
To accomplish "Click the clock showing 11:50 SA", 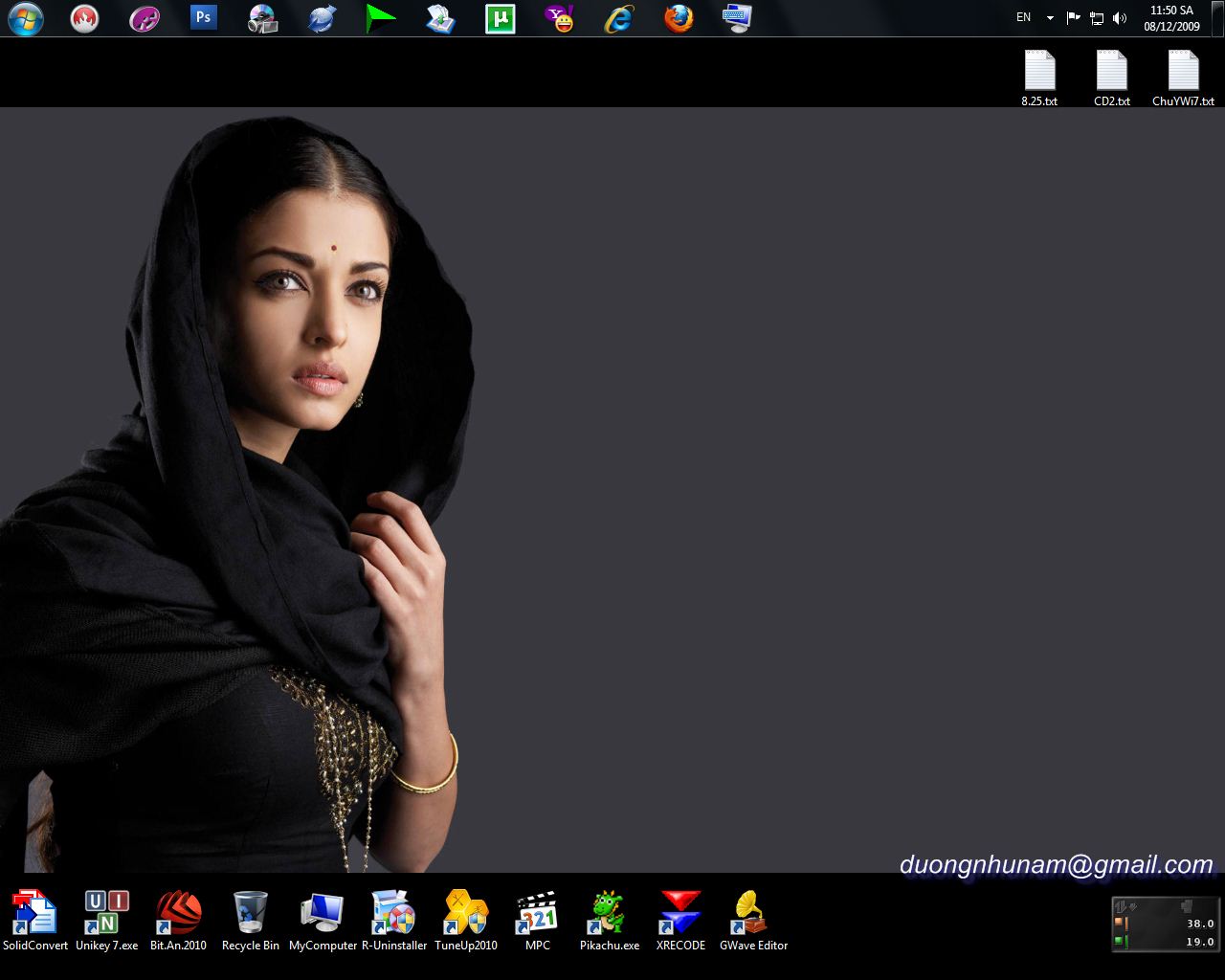I will pyautogui.click(x=1171, y=18).
